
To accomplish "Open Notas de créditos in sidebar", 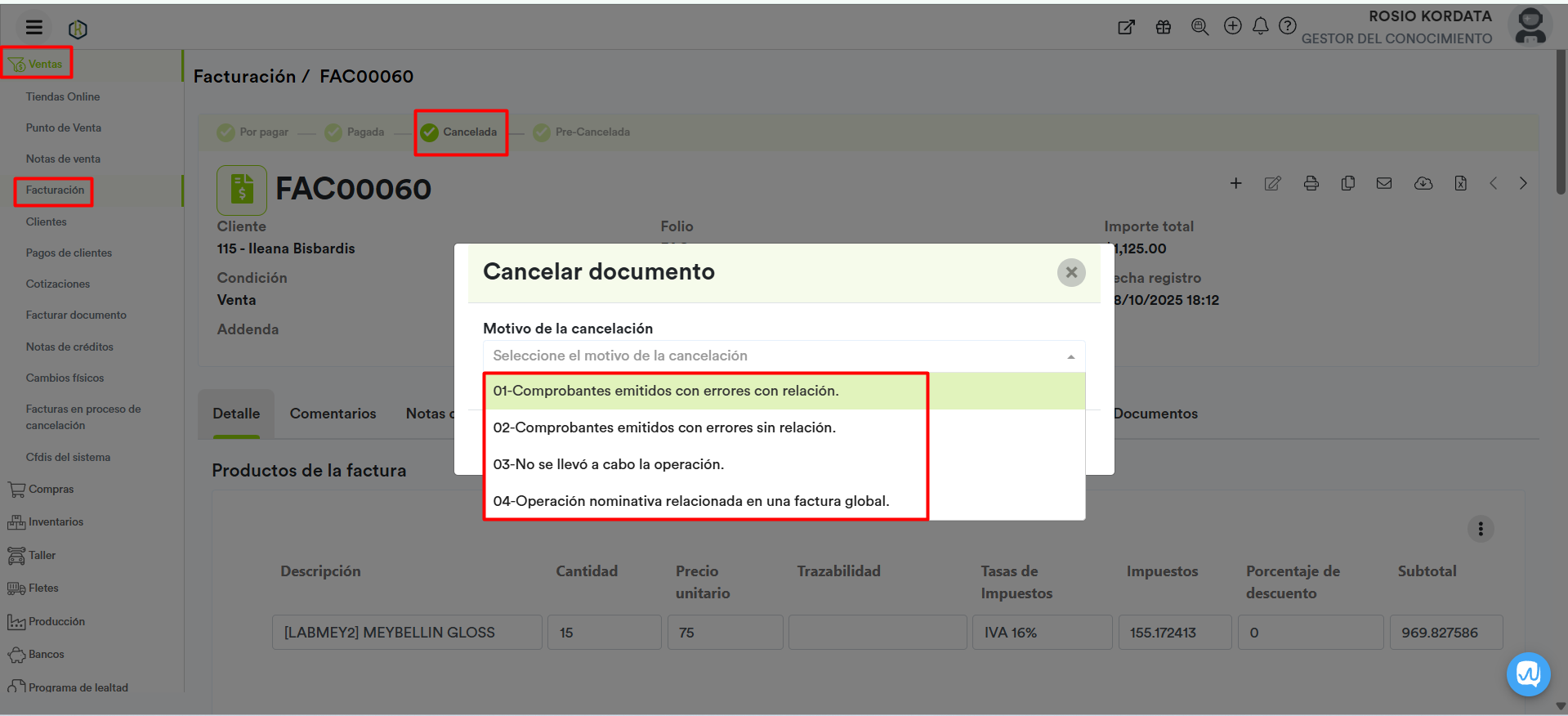I will 69,347.
